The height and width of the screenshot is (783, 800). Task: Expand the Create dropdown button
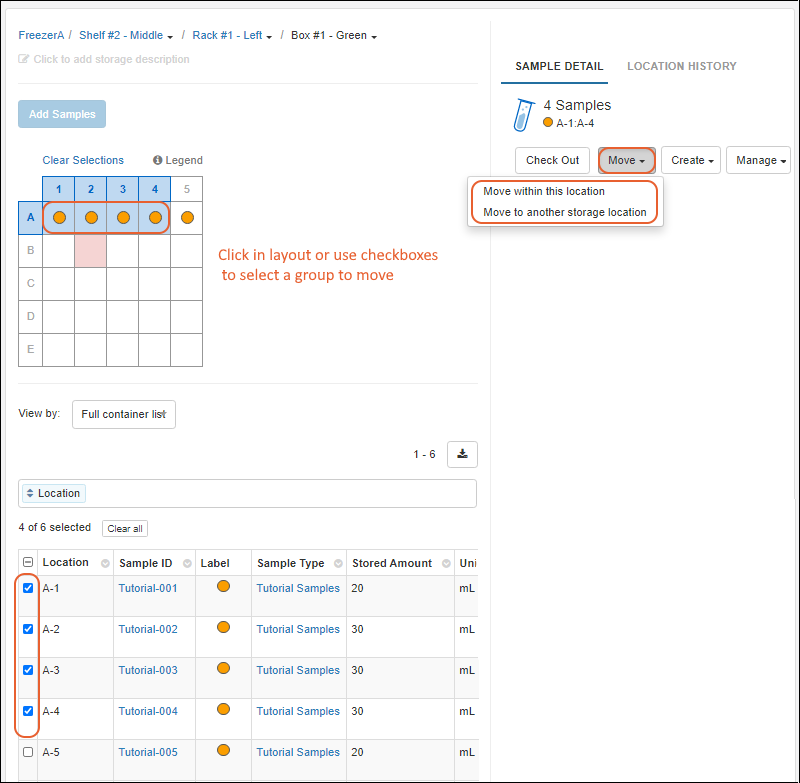point(691,160)
